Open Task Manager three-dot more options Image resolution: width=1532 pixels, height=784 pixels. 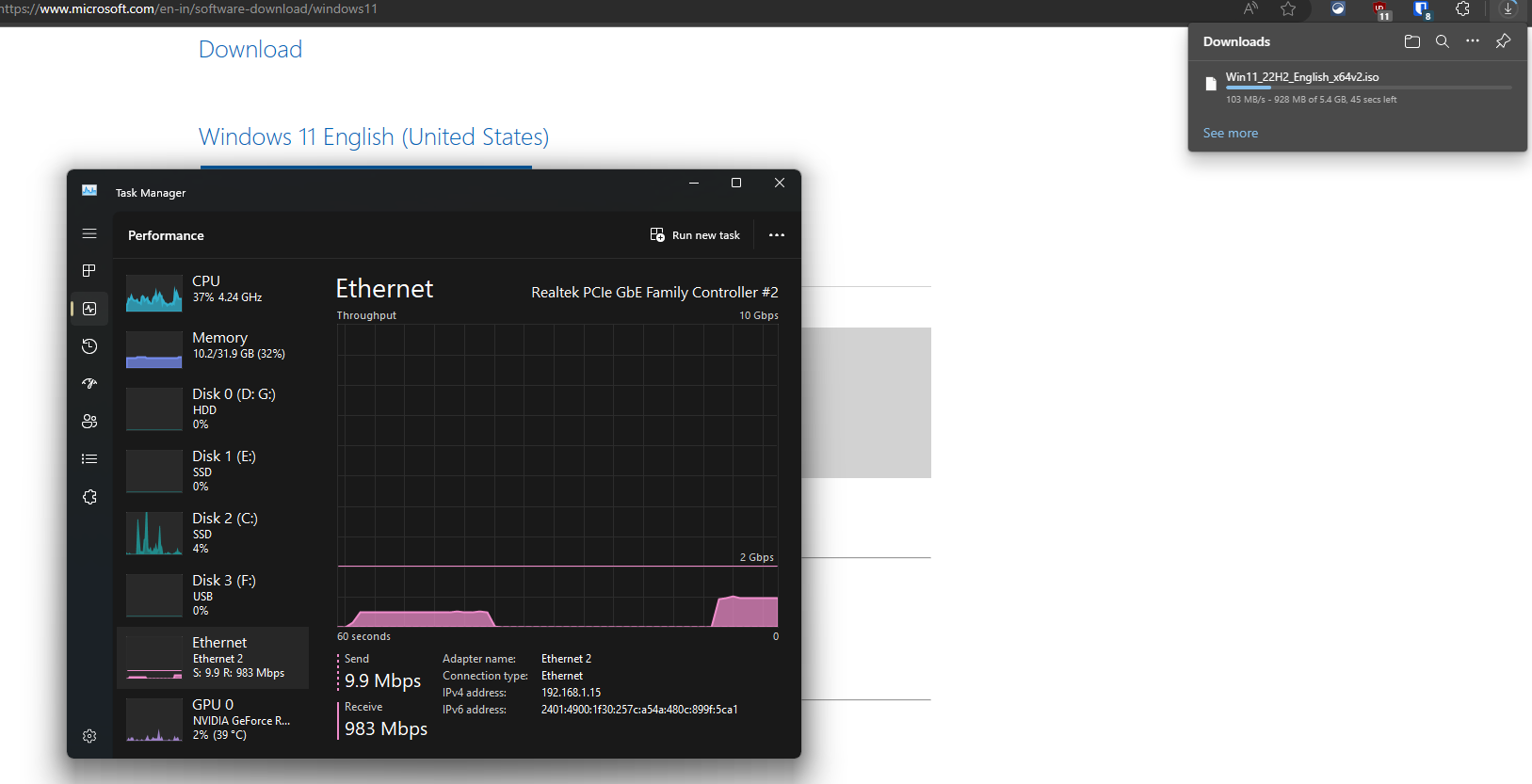point(776,235)
